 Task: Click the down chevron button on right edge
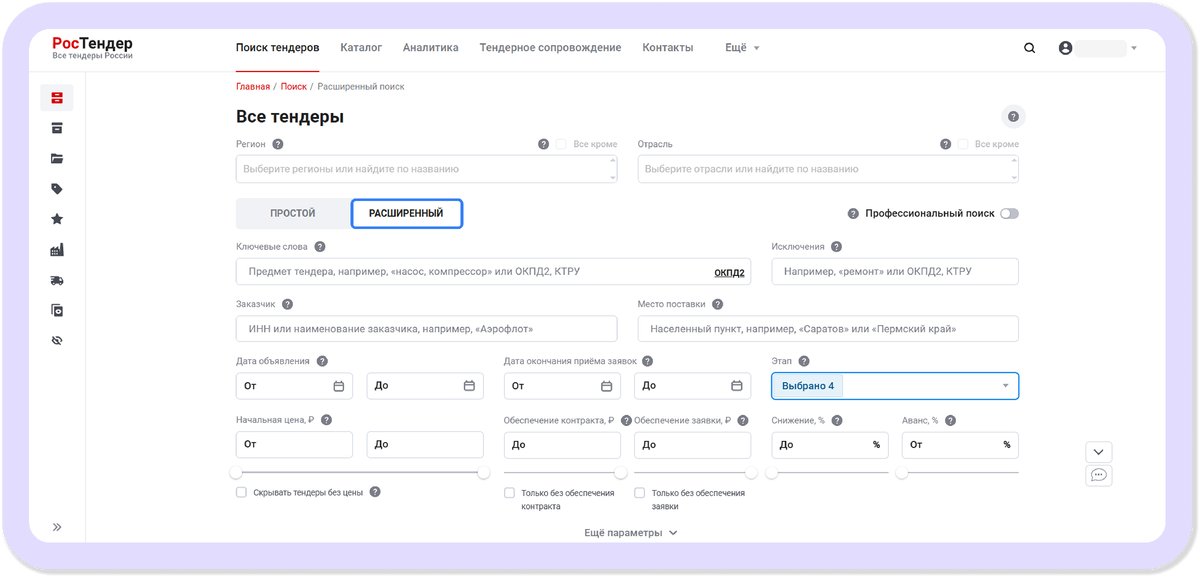point(1098,452)
